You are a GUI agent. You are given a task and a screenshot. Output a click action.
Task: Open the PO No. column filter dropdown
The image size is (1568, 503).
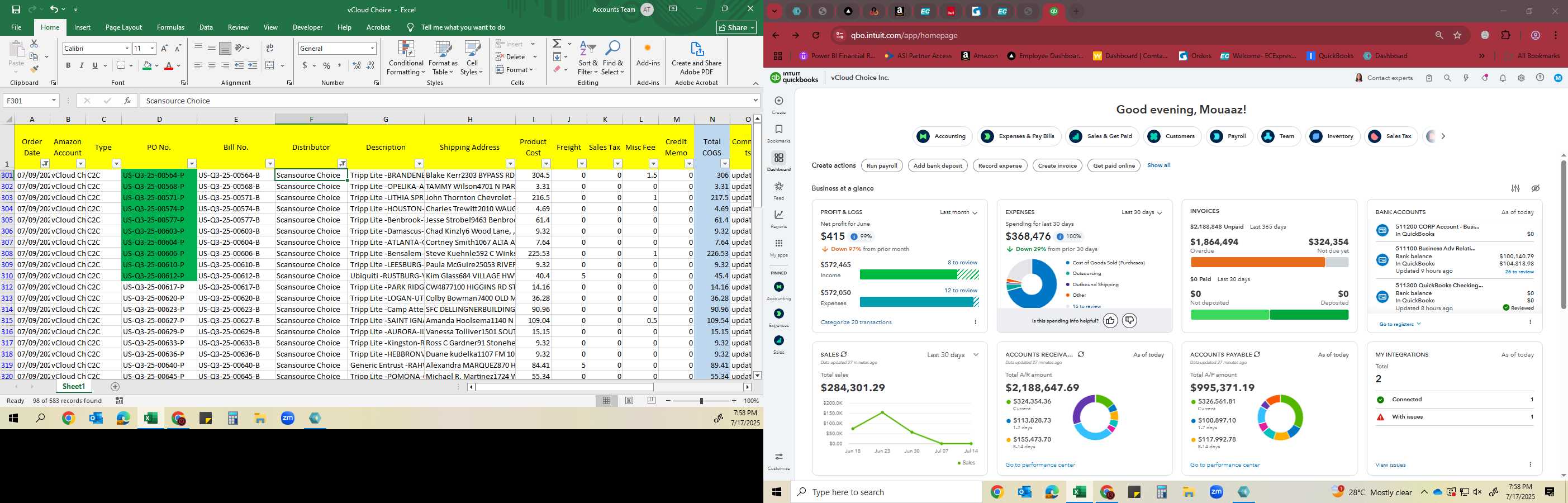pyautogui.click(x=192, y=163)
